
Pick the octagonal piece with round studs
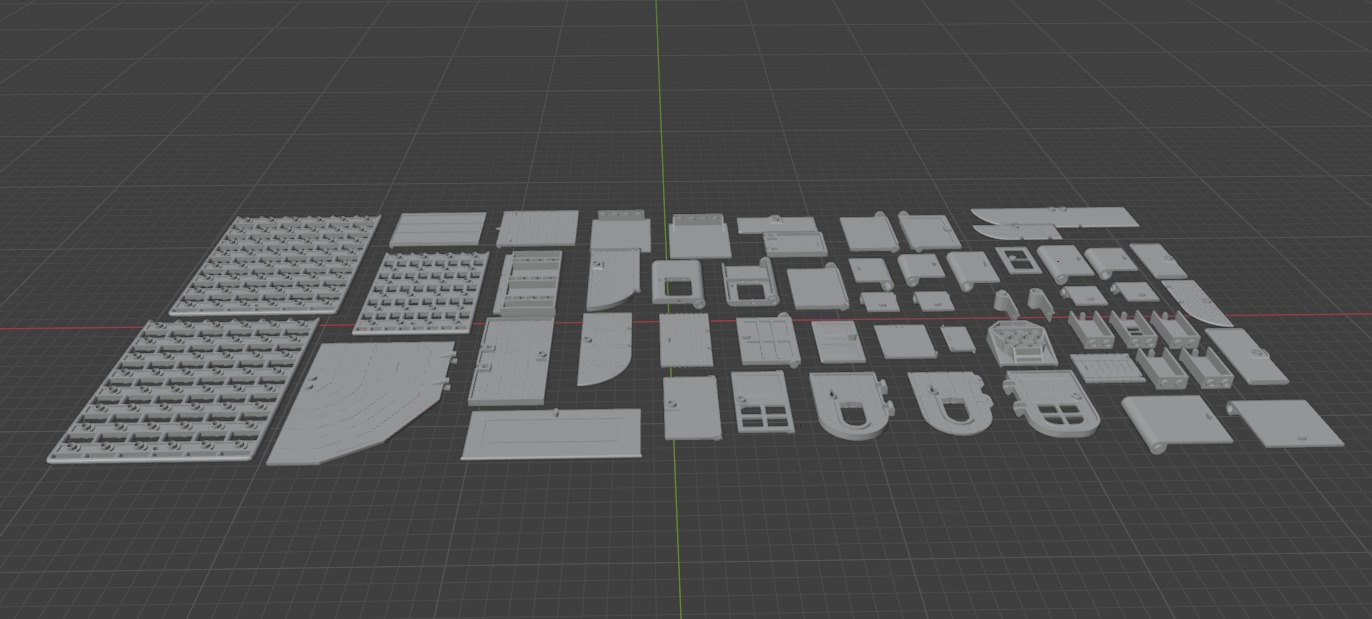(x=1021, y=343)
